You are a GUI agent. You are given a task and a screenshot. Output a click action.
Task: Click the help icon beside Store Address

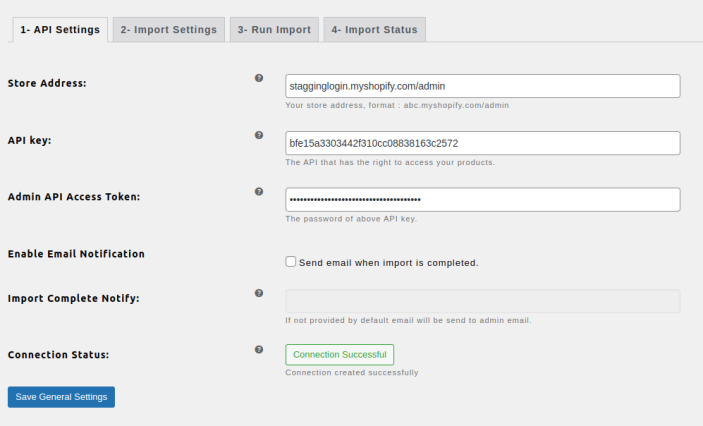(x=259, y=77)
